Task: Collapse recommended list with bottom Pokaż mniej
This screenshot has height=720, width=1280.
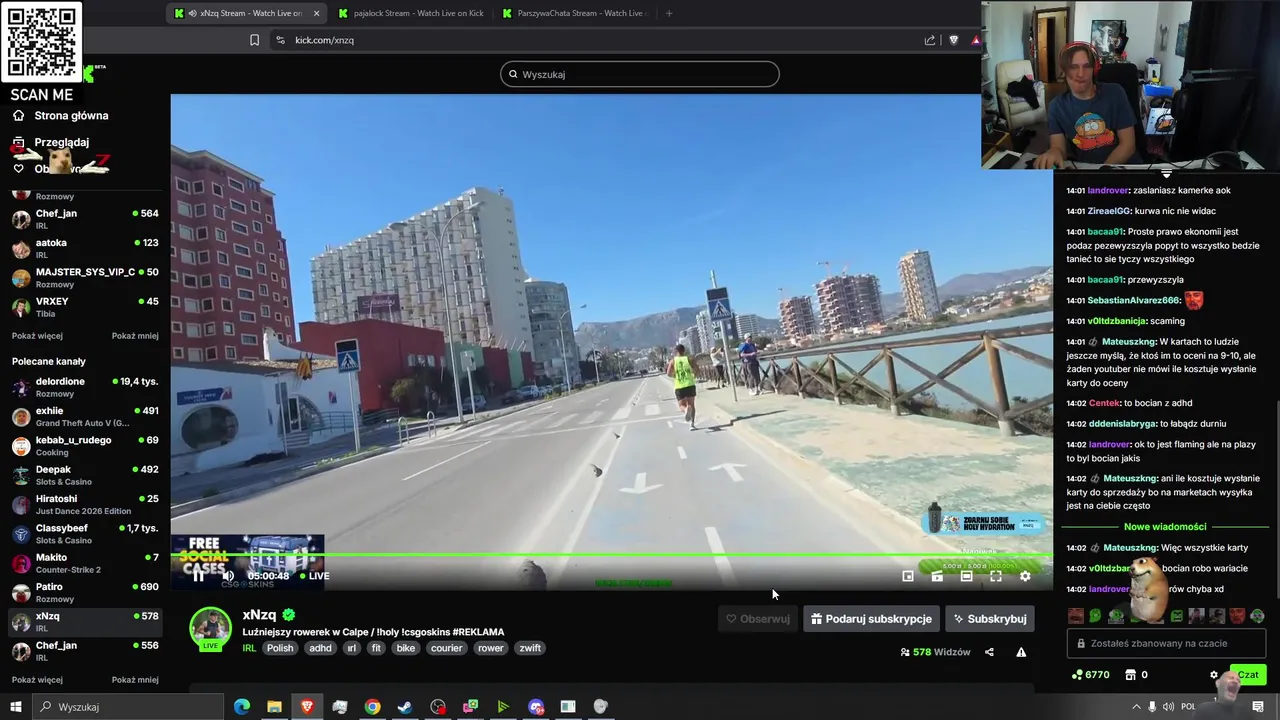Action: (135, 680)
